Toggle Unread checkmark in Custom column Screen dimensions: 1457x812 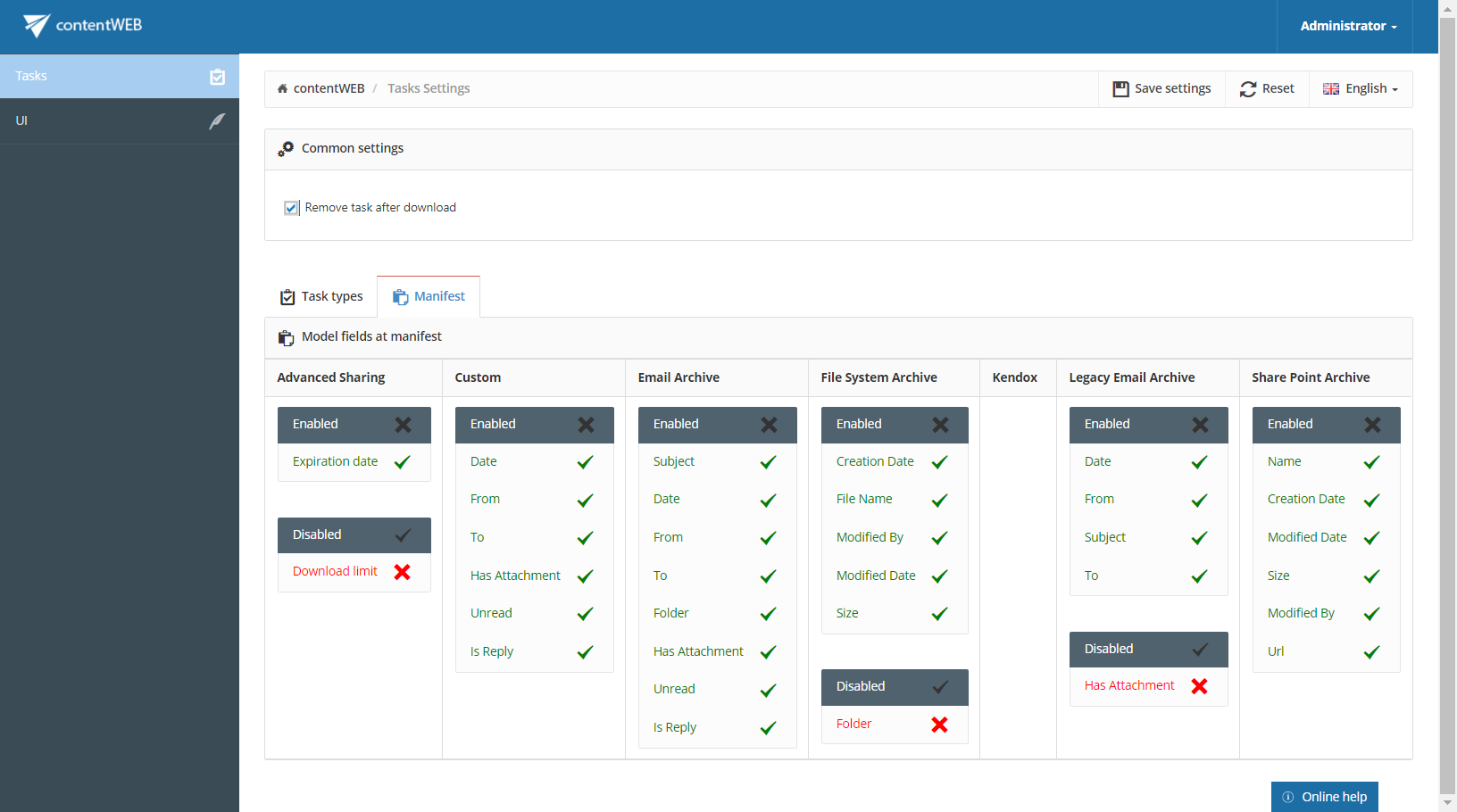tap(586, 614)
